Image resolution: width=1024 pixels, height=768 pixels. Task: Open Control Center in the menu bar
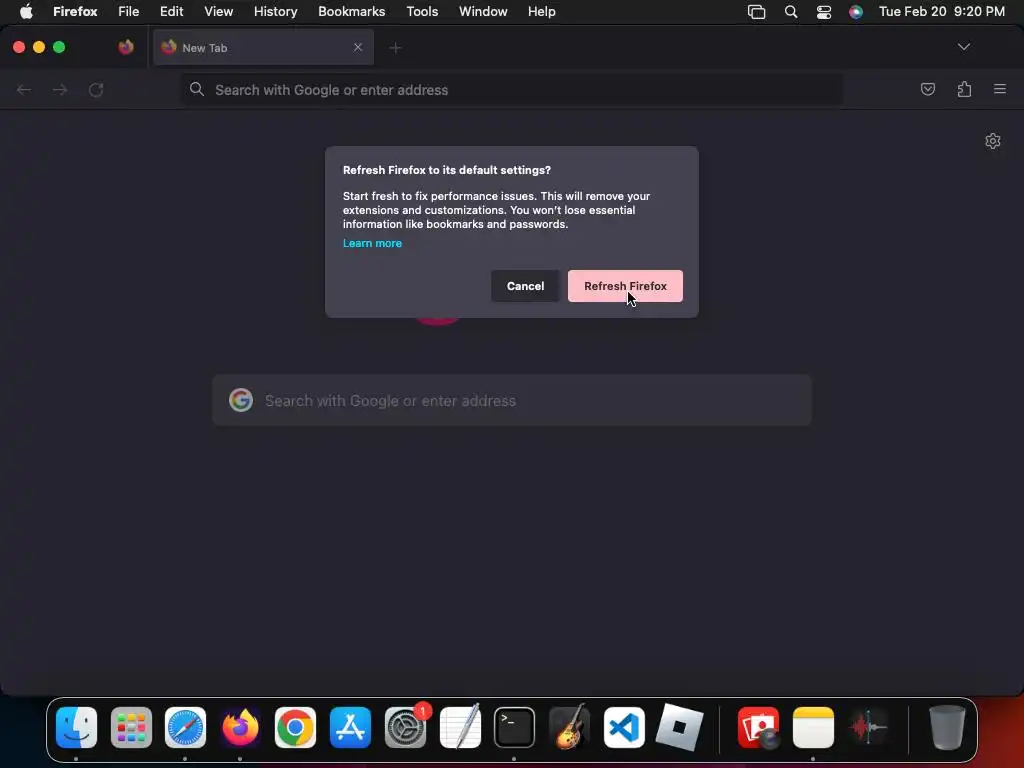(x=824, y=12)
